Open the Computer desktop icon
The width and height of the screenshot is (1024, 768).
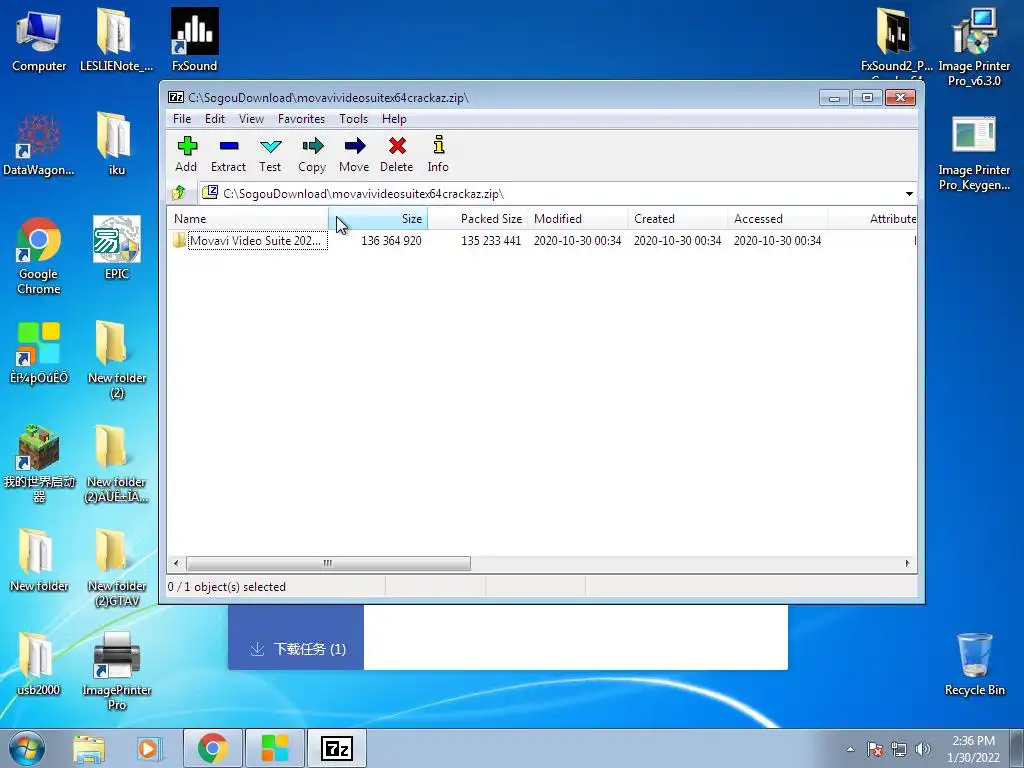pyautogui.click(x=39, y=40)
